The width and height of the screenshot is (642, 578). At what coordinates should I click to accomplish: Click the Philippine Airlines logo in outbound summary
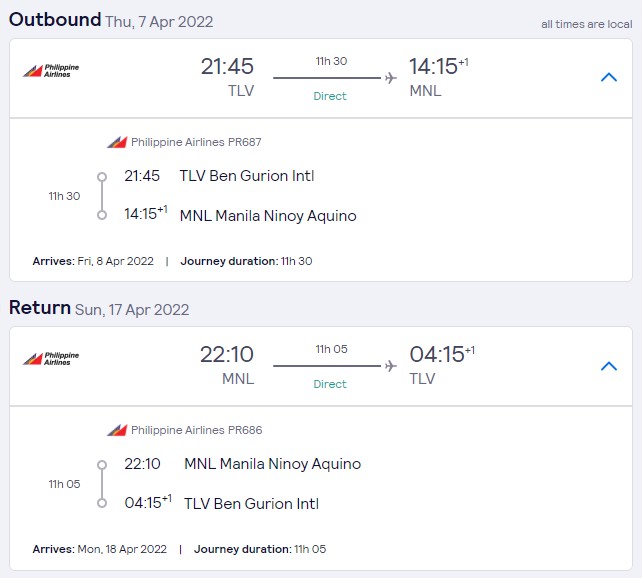click(51, 71)
